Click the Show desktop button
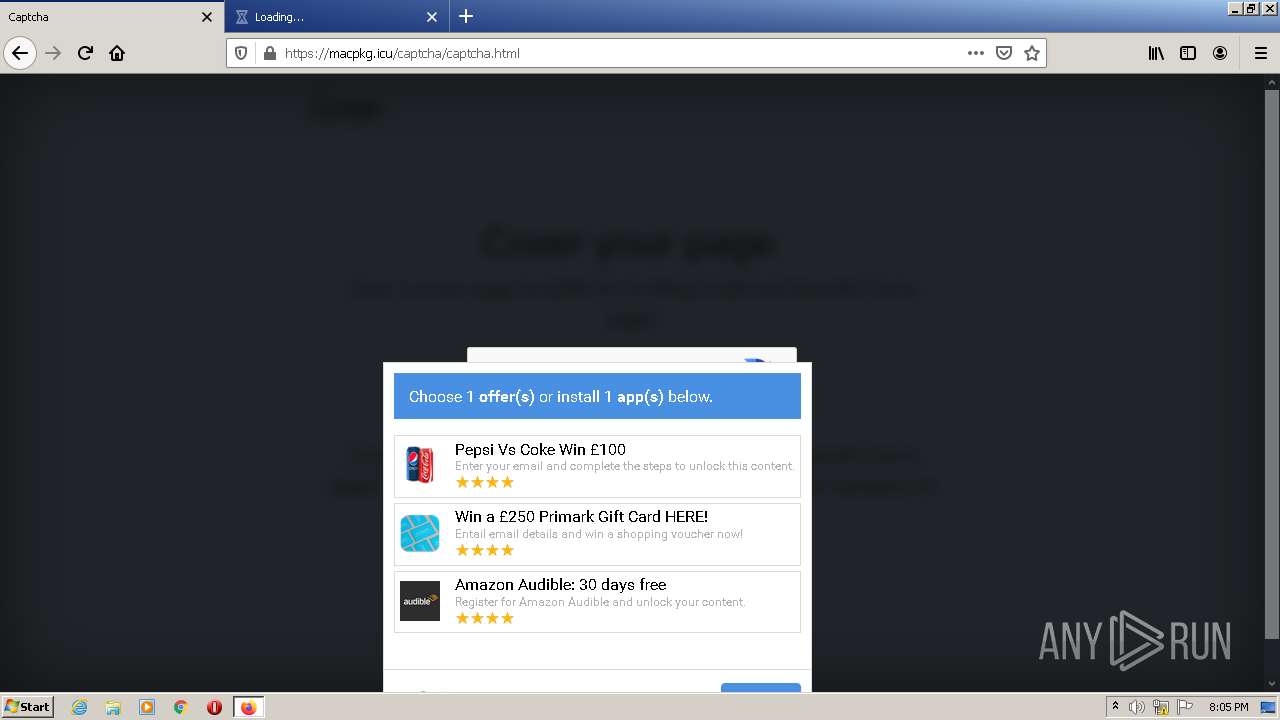The image size is (1280, 720). 1268,707
